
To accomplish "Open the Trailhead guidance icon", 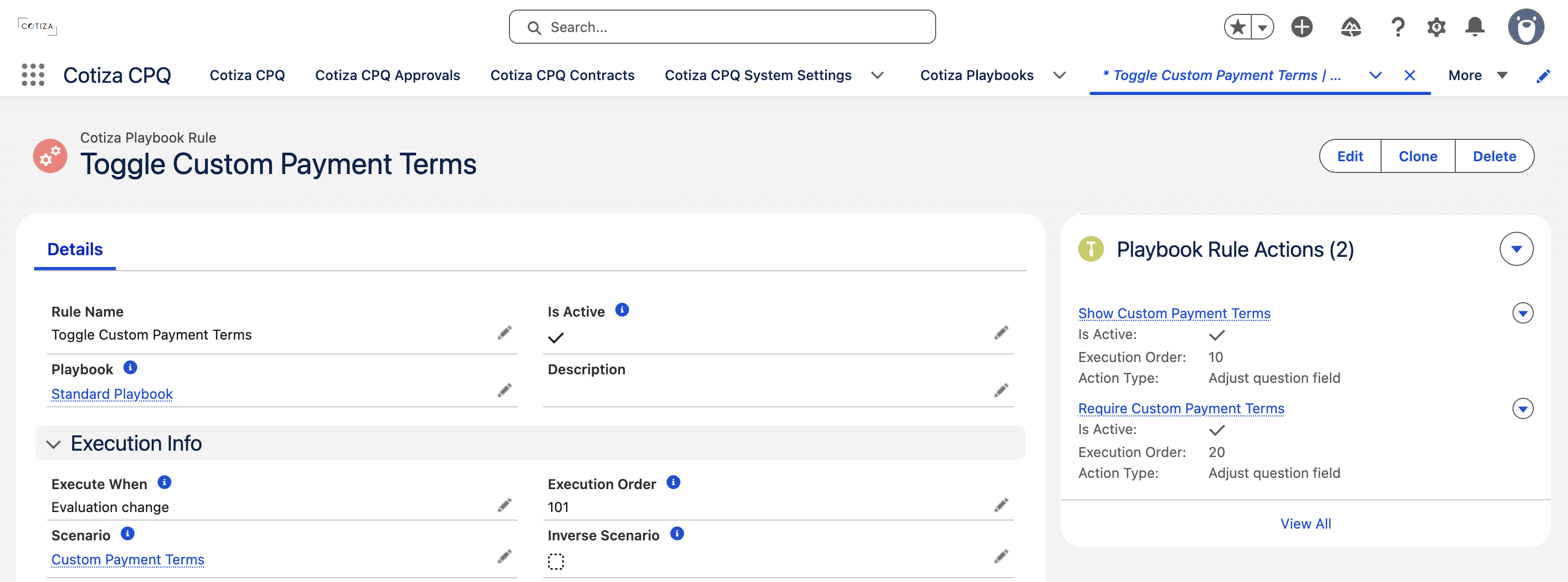I will pos(1351,27).
